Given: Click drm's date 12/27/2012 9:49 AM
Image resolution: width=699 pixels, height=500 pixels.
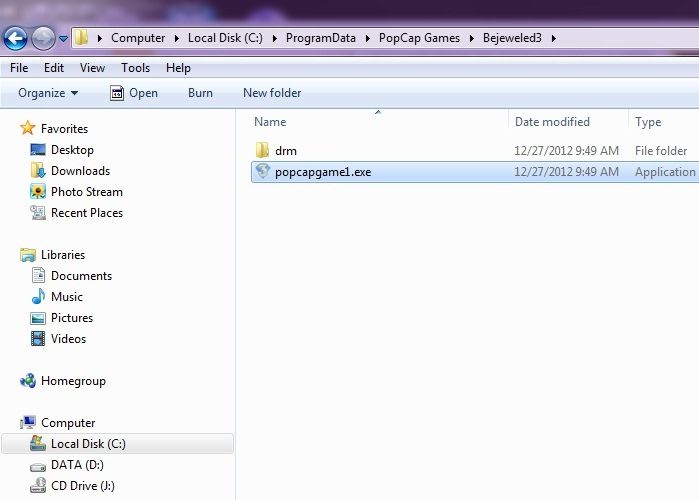Looking at the screenshot, I should tap(566, 151).
